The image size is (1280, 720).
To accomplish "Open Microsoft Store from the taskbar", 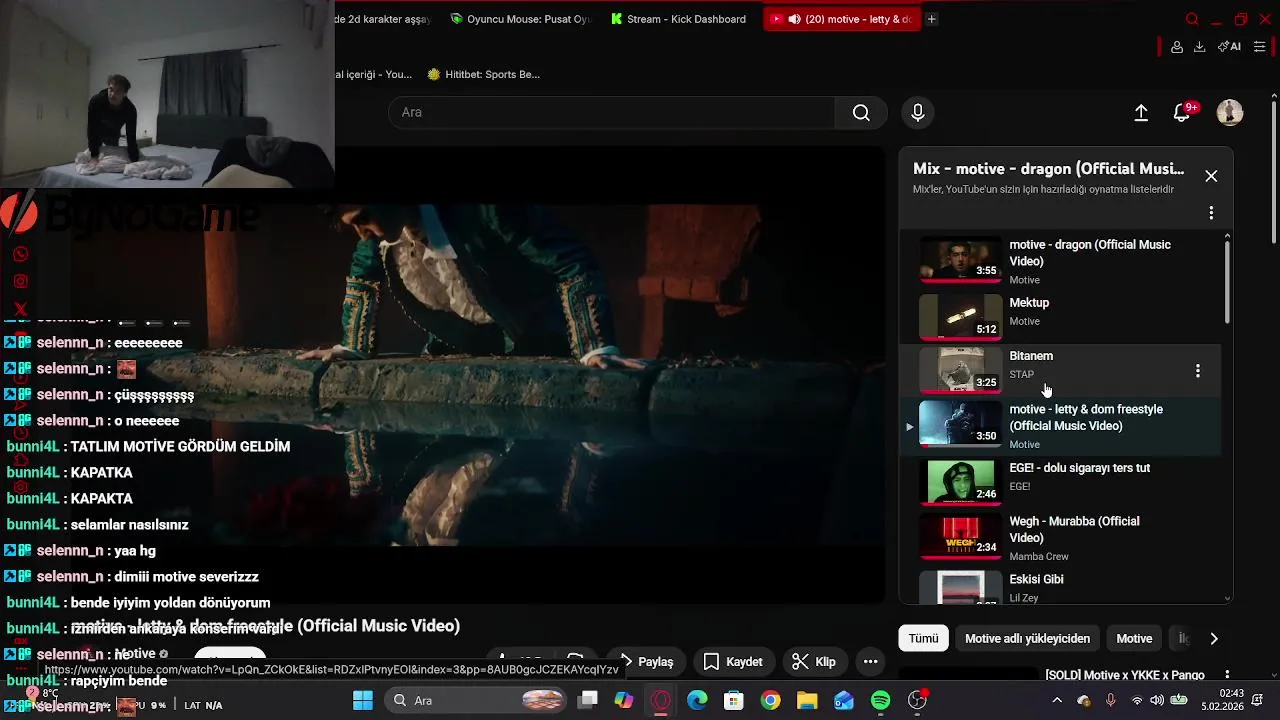I will 734,701.
